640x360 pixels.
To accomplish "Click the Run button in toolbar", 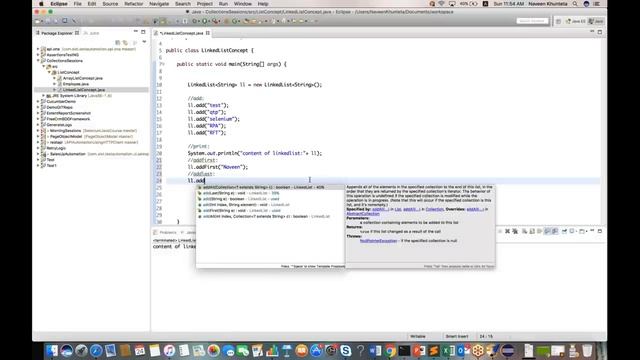I will (x=205, y=21).
